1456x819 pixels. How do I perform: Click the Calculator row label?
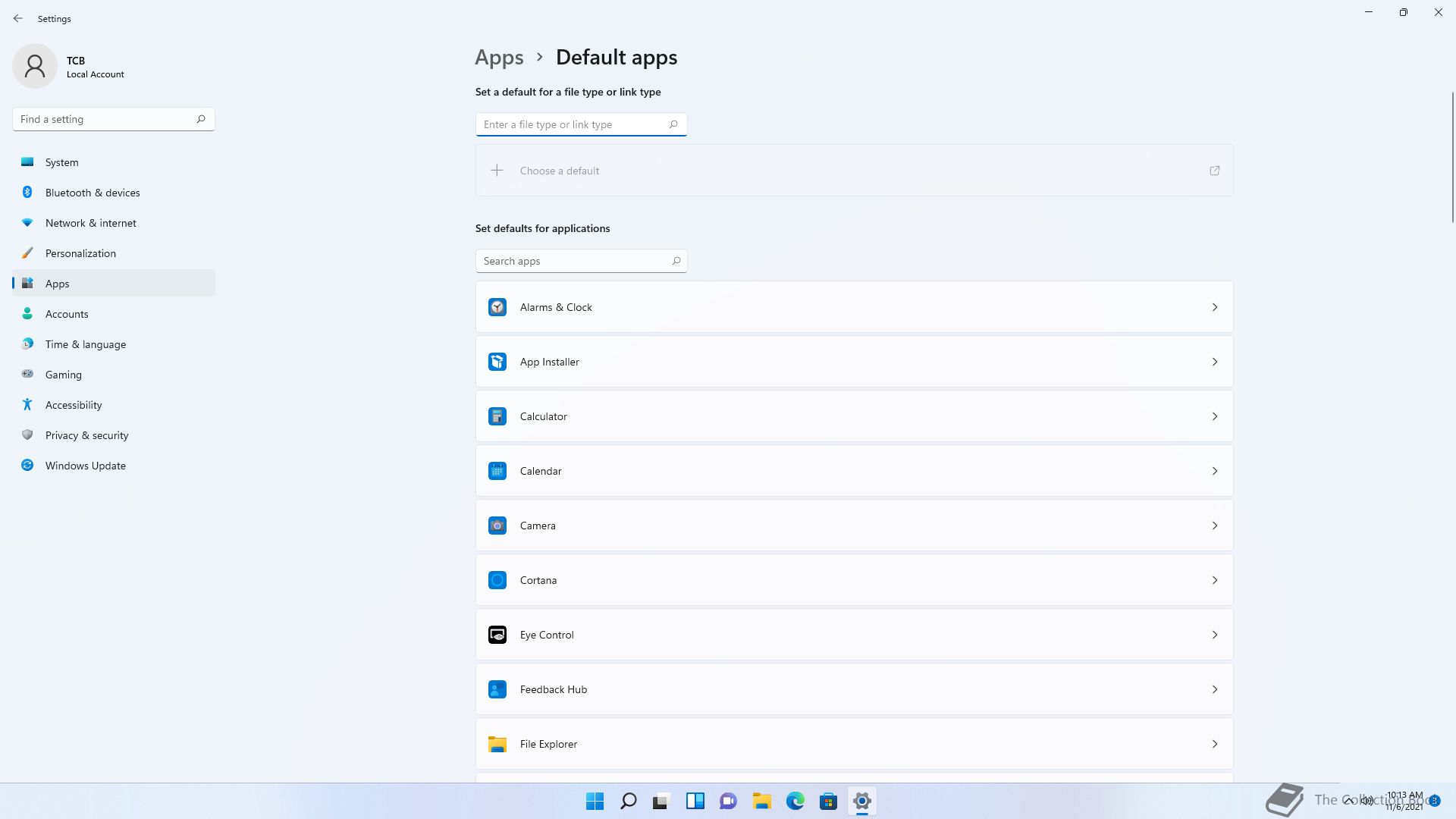click(544, 416)
